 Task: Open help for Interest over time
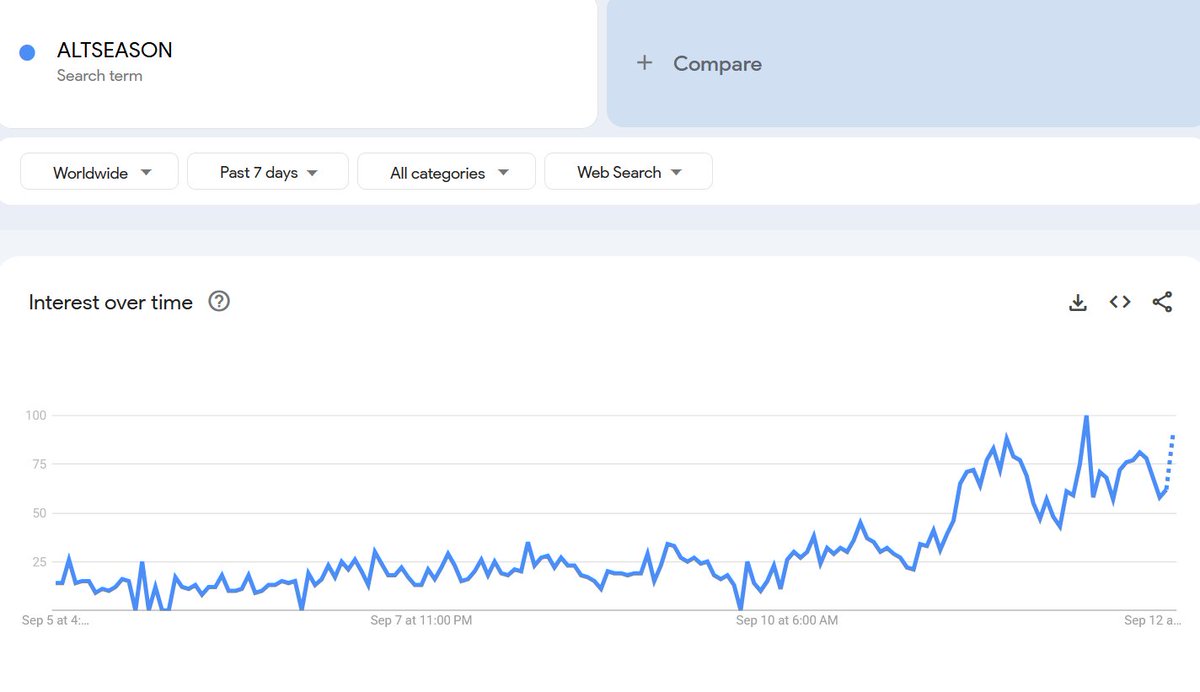(219, 302)
